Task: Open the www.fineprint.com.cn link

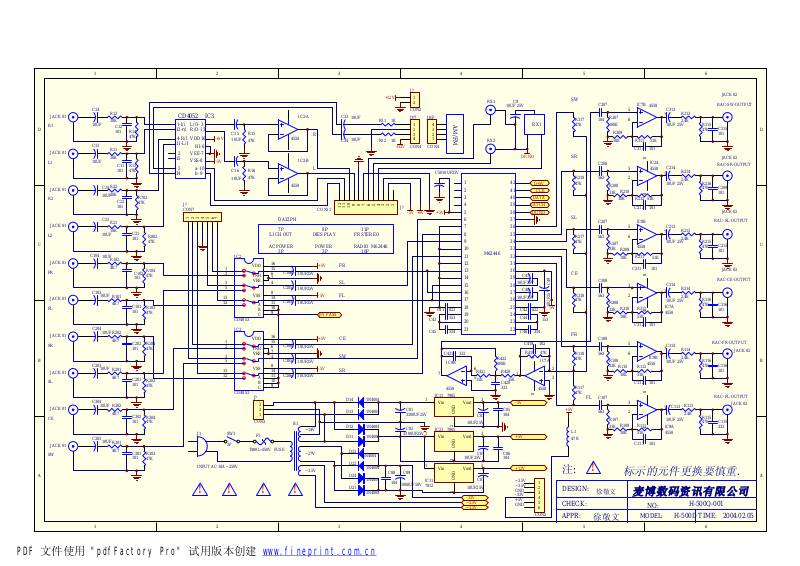Action: pos(319,551)
